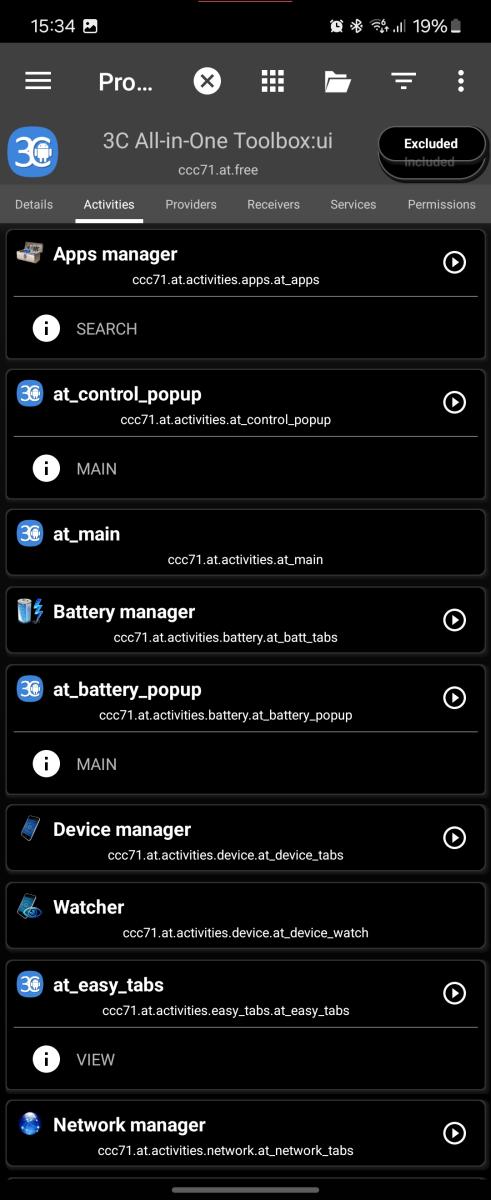
Task: Launch Apps manager activity with play icon
Action: [454, 262]
